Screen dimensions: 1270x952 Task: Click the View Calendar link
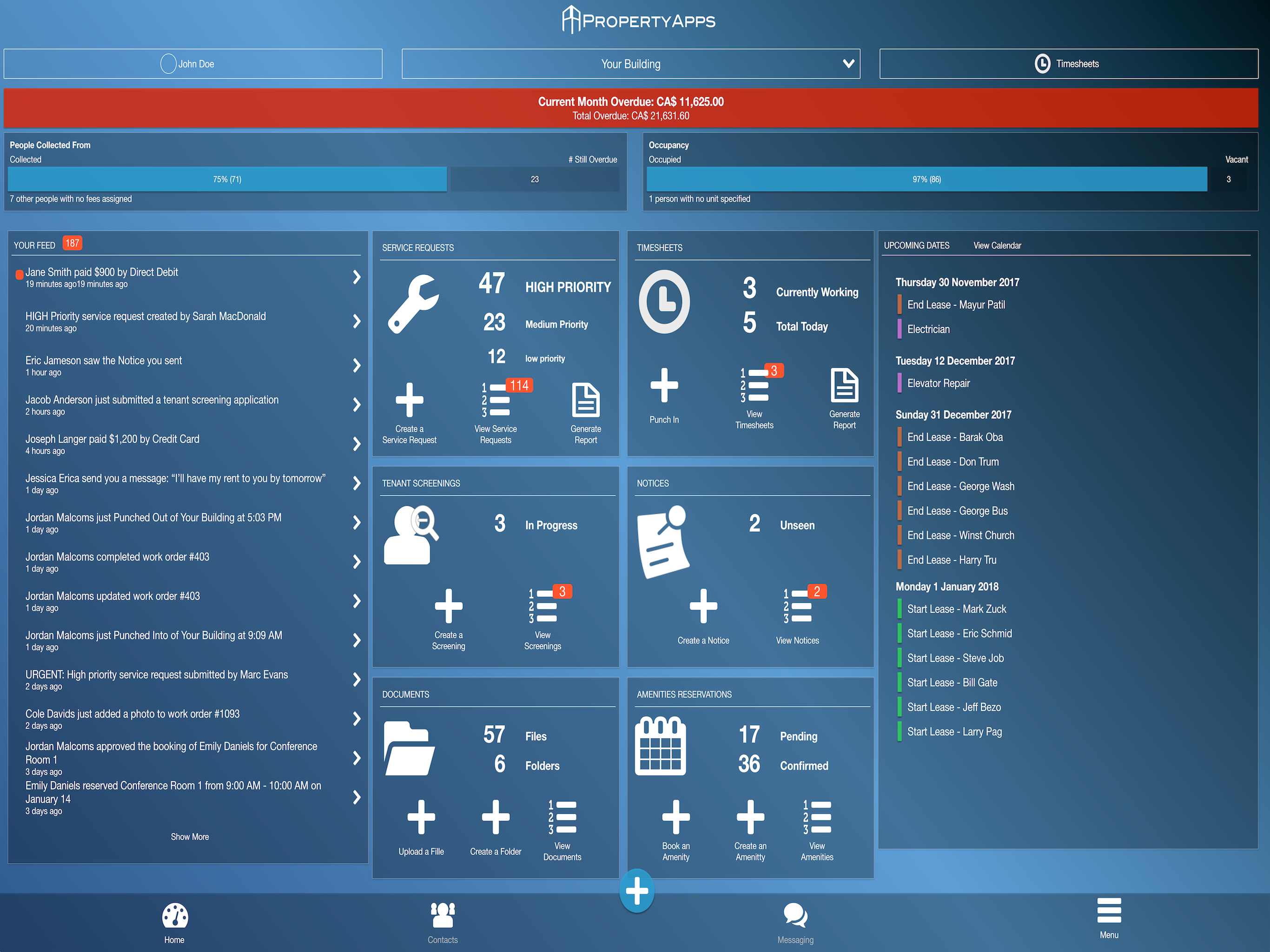click(x=997, y=245)
